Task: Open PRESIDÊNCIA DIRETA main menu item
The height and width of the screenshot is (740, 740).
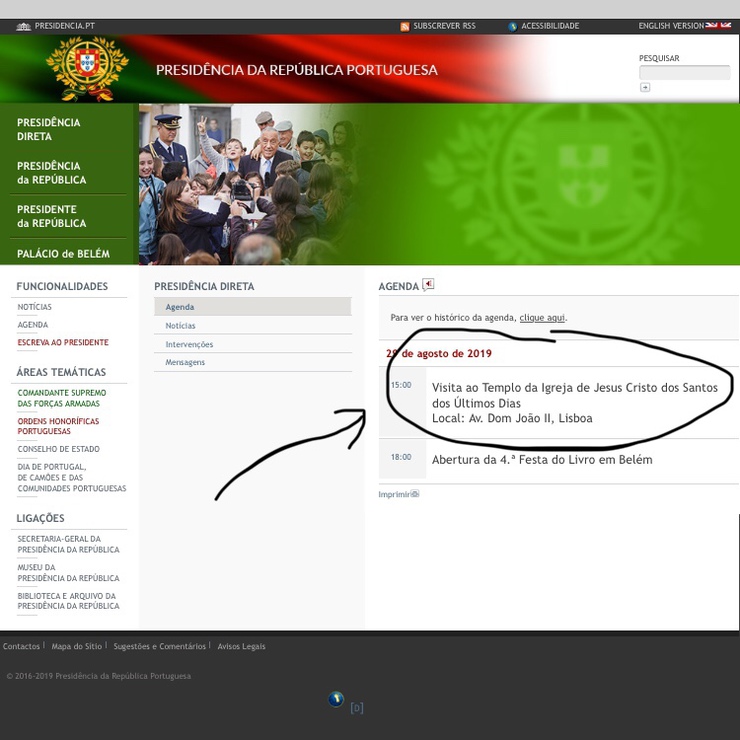Action: pyautogui.click(x=49, y=129)
